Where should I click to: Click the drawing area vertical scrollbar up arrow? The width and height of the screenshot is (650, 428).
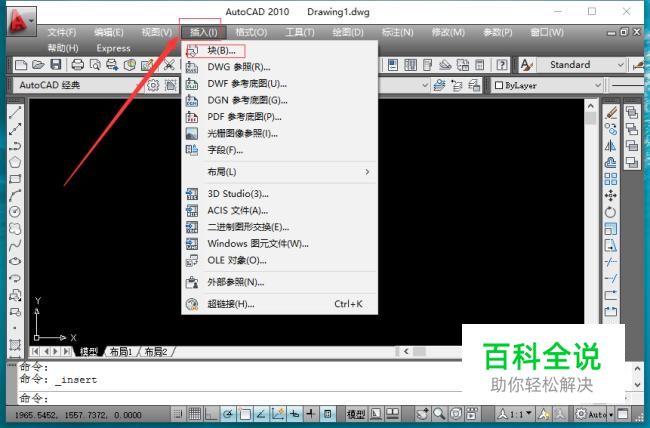tap(591, 106)
